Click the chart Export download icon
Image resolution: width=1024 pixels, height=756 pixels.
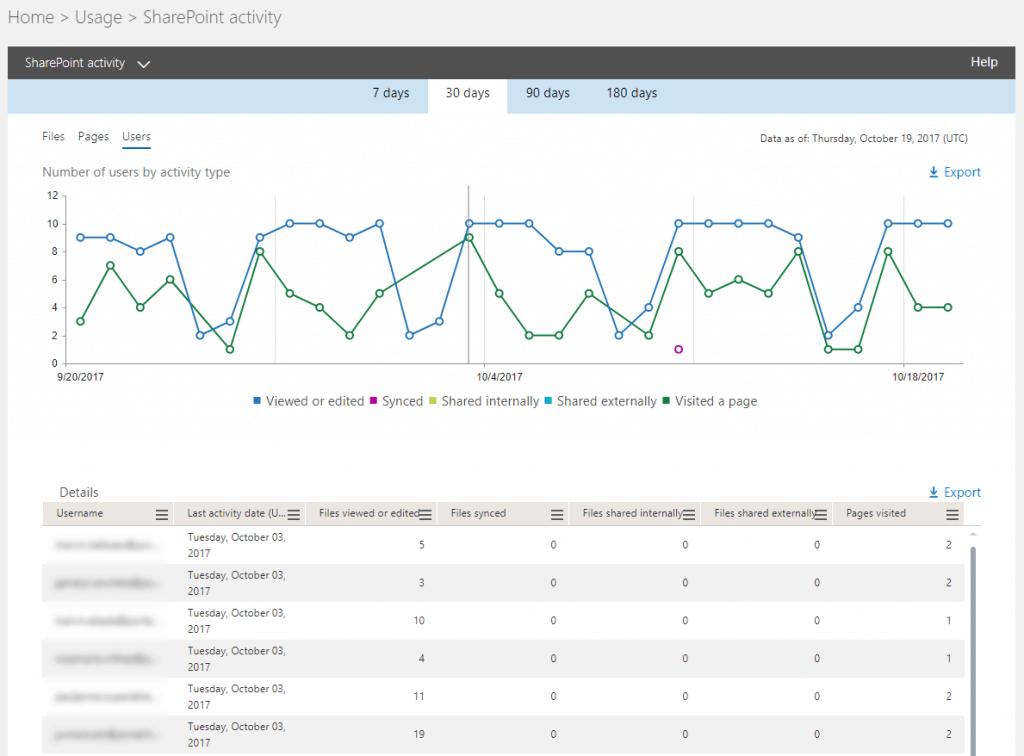tap(934, 172)
